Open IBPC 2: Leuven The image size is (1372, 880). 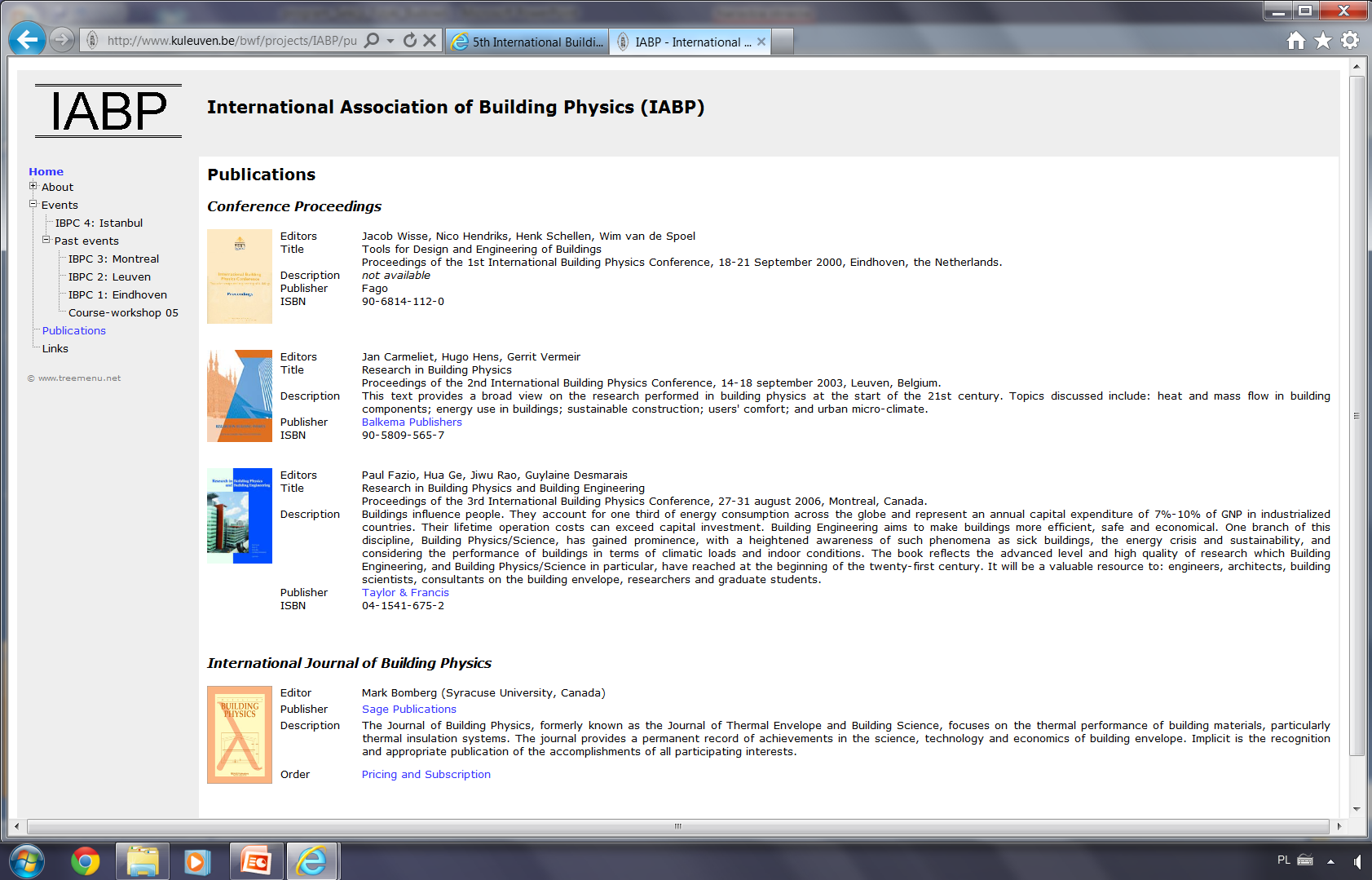point(109,276)
